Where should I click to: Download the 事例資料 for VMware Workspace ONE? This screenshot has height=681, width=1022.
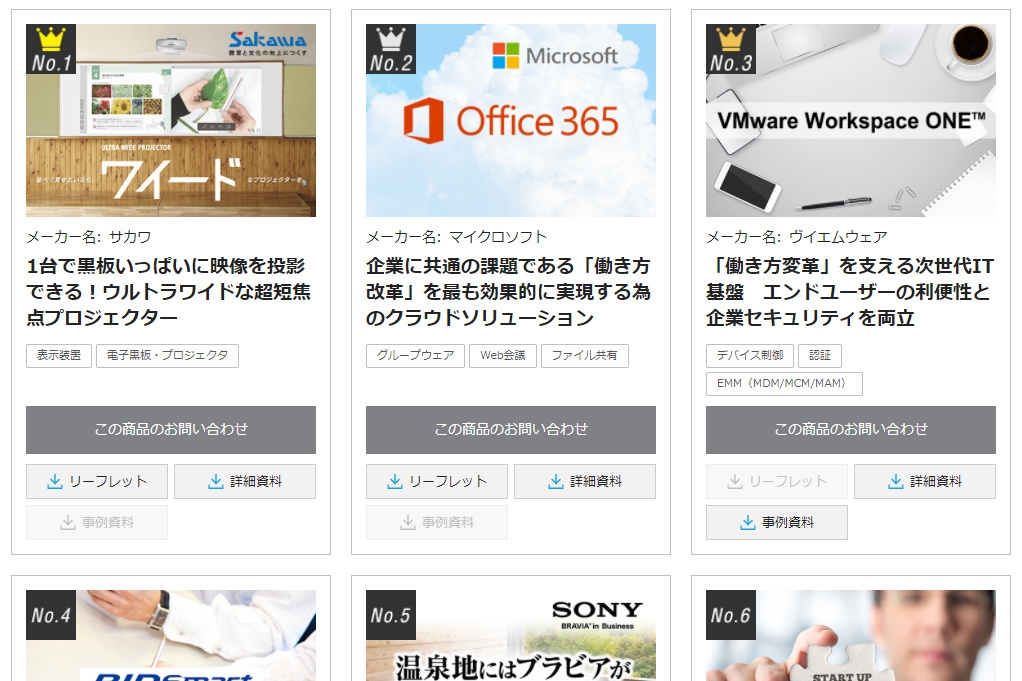(777, 523)
